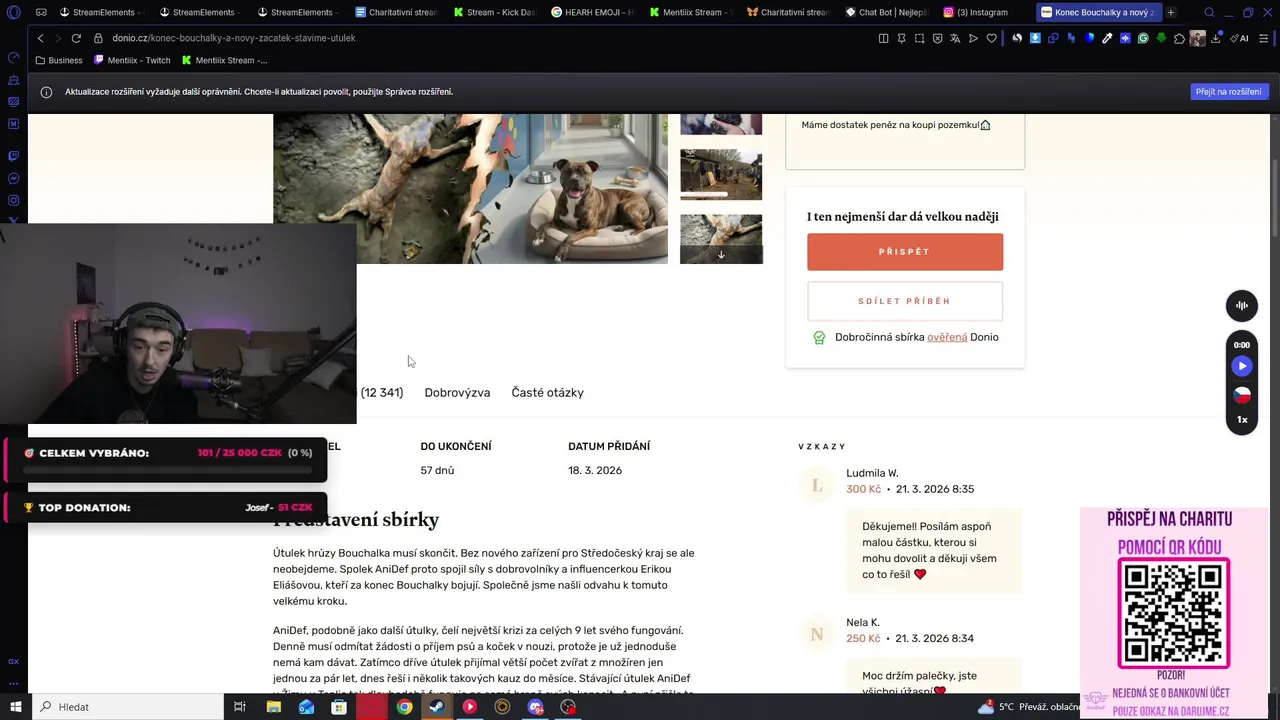Screen dimensions: 1280x720
Task: Click the pinboard pin toolbar icon
Action: [x=901, y=38]
